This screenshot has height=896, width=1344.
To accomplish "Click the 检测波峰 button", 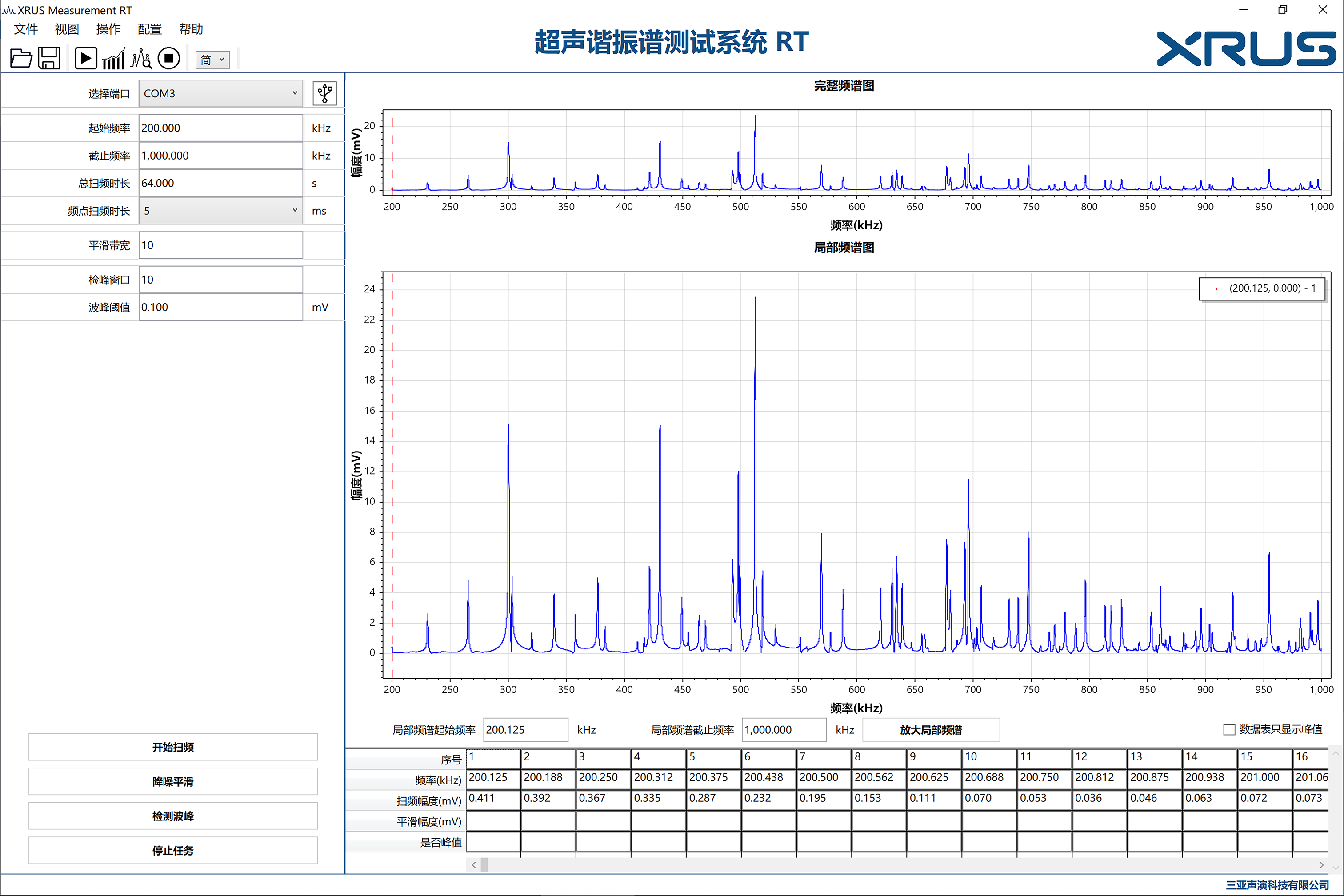I will coord(173,816).
